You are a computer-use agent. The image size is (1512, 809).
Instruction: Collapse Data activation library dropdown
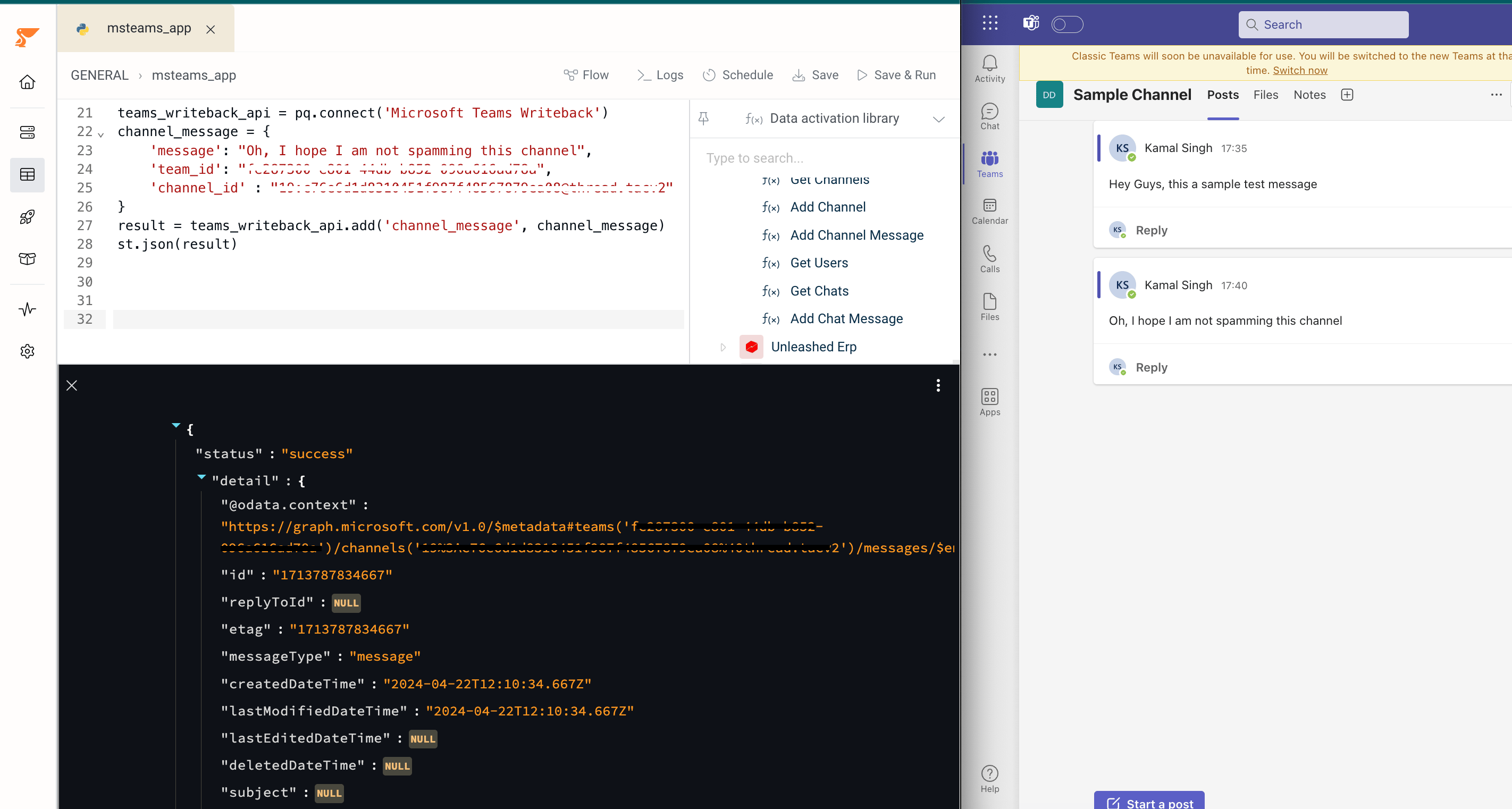(x=938, y=119)
